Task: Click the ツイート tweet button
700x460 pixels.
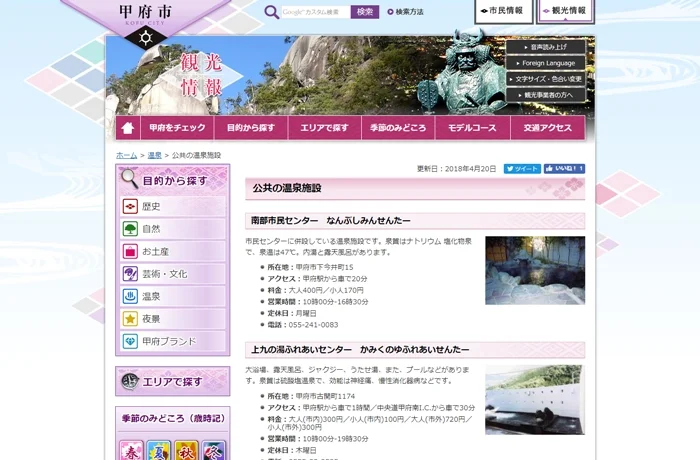Action: (522, 169)
